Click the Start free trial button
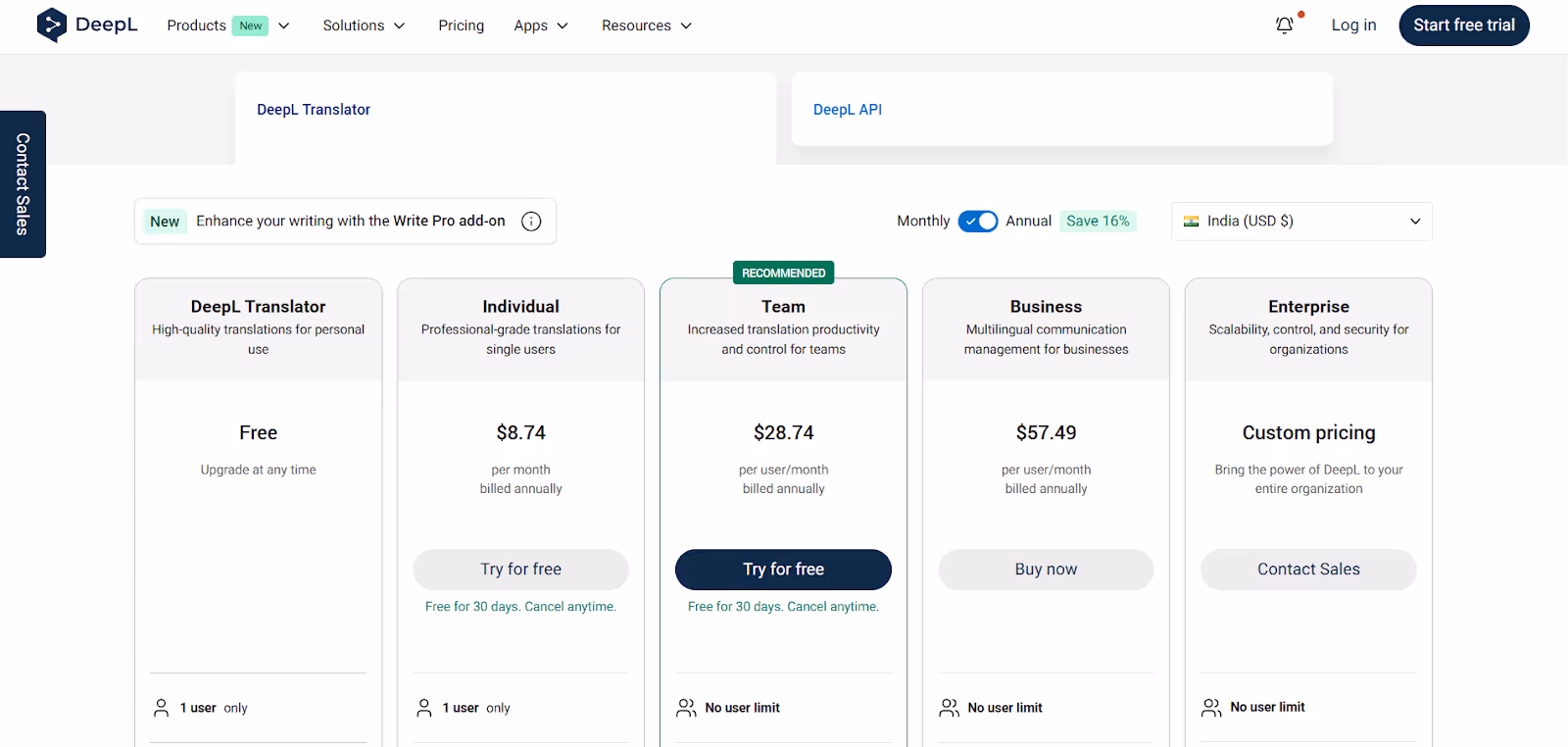 (x=1464, y=25)
